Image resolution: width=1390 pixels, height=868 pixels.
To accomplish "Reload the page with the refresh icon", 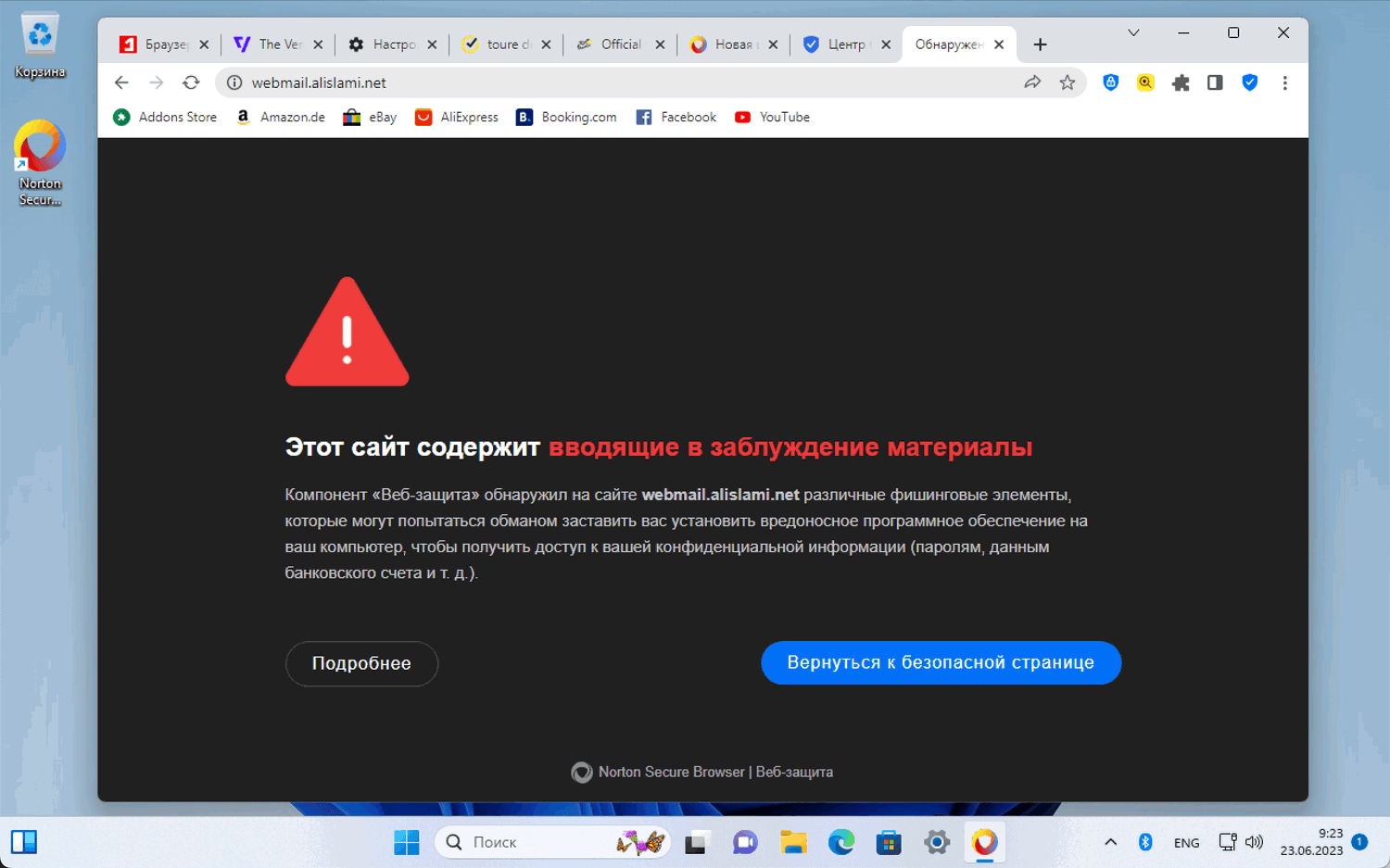I will (191, 82).
